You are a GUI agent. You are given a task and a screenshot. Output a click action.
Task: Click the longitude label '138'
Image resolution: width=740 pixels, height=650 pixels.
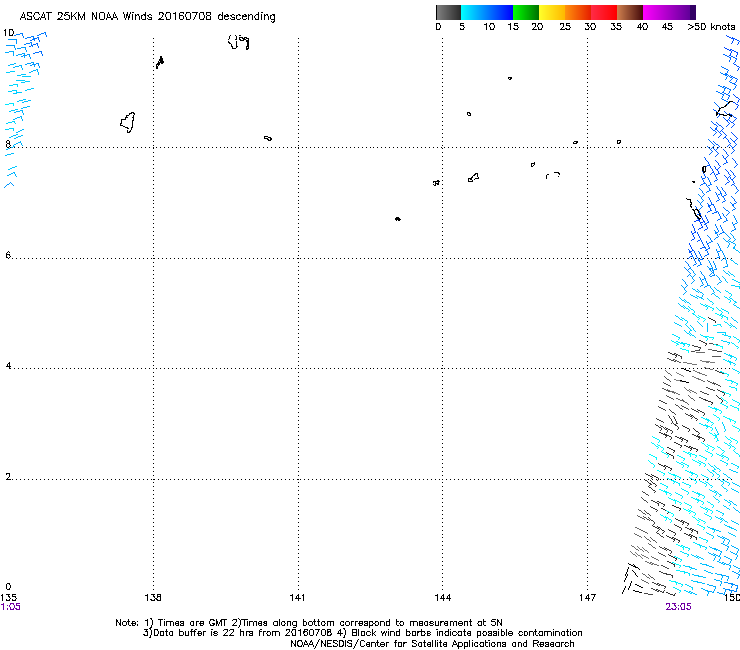[153, 598]
